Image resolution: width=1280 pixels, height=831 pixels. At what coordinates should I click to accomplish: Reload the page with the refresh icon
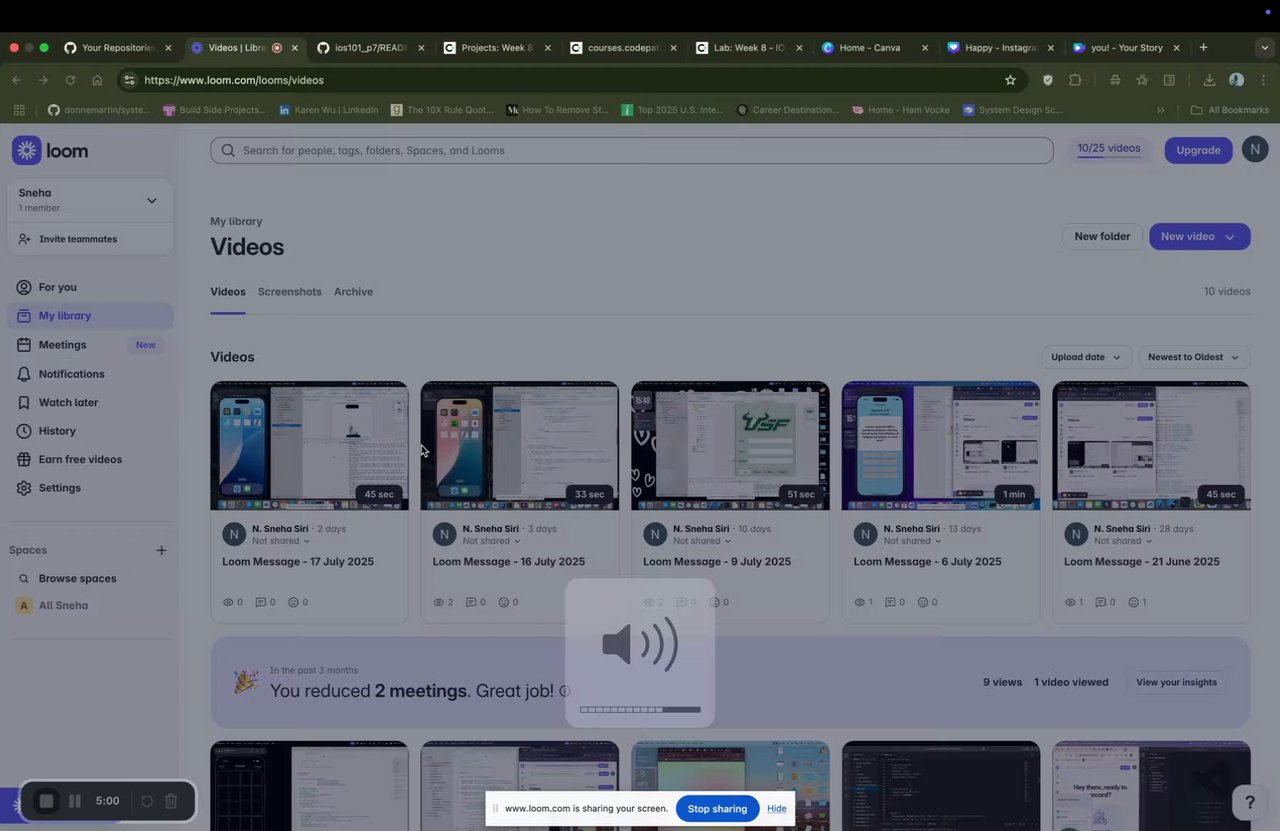point(70,80)
